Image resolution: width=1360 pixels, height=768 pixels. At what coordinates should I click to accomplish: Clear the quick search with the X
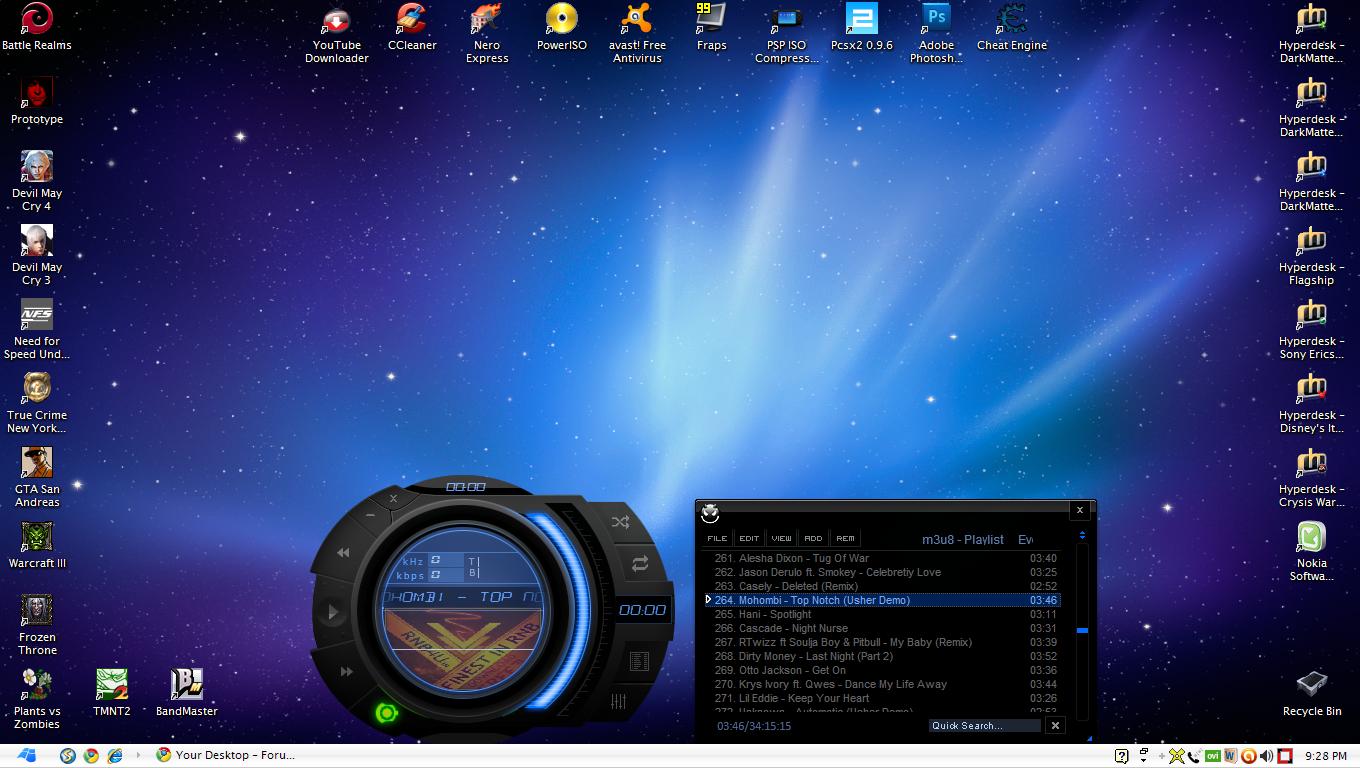coord(1055,726)
